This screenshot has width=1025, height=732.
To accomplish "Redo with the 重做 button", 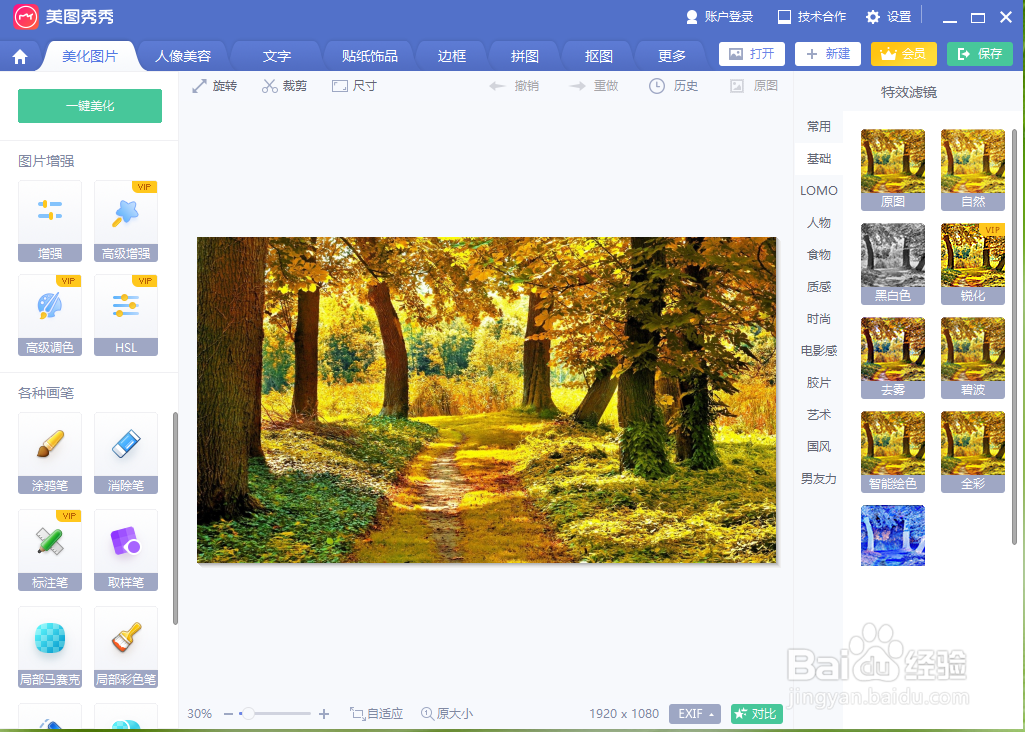I will [x=594, y=86].
